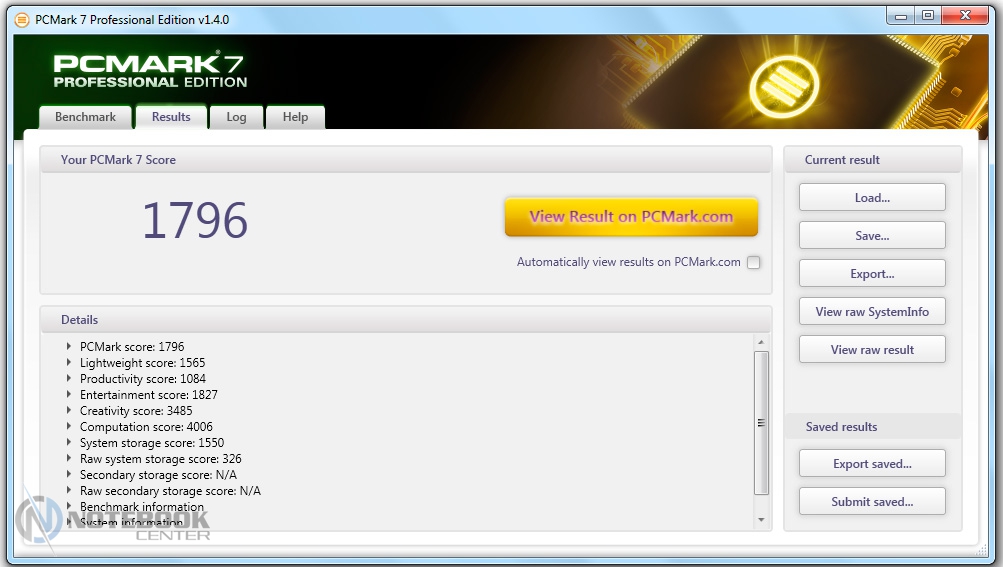Screen dimensions: 1003x567
Task: Switch to the Benchmark tab
Action: tap(85, 117)
